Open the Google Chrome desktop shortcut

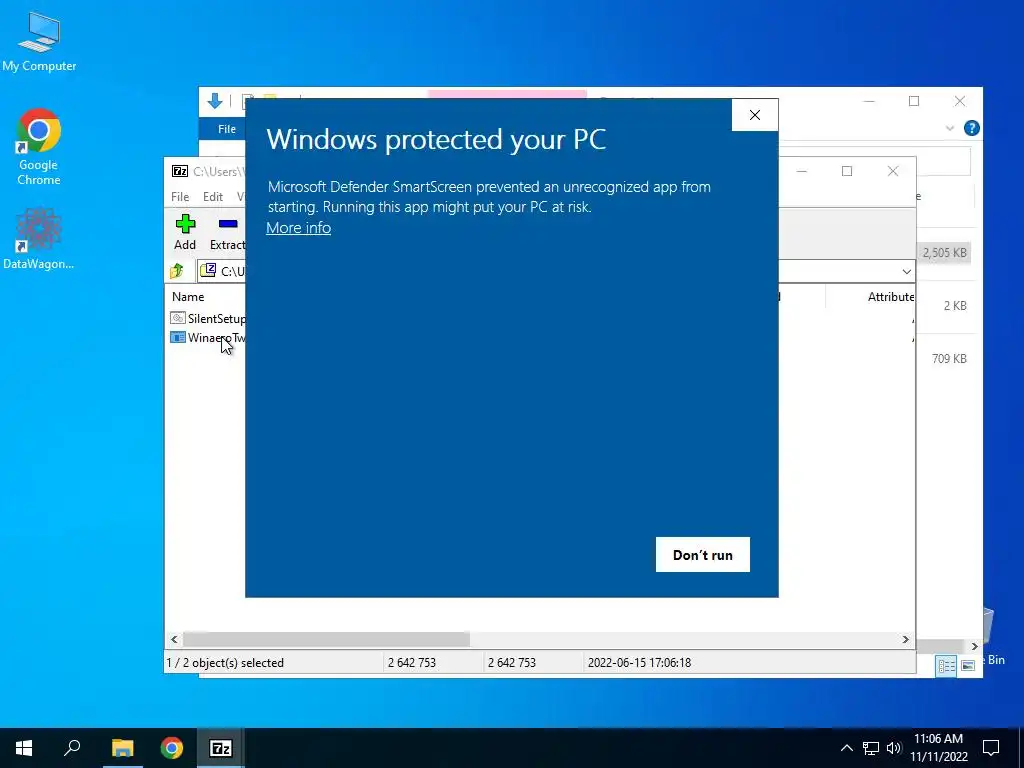tap(39, 147)
